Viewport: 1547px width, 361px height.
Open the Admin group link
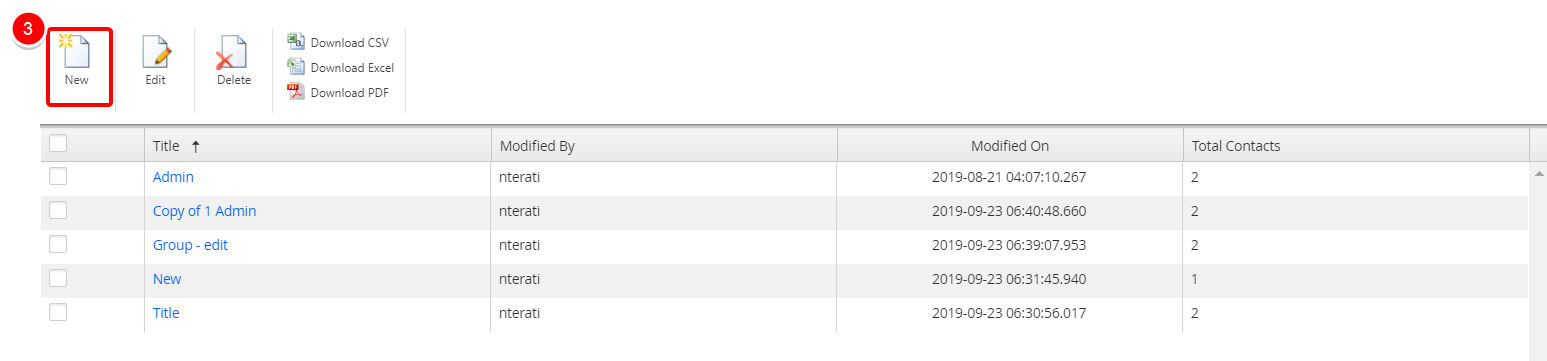tap(173, 177)
